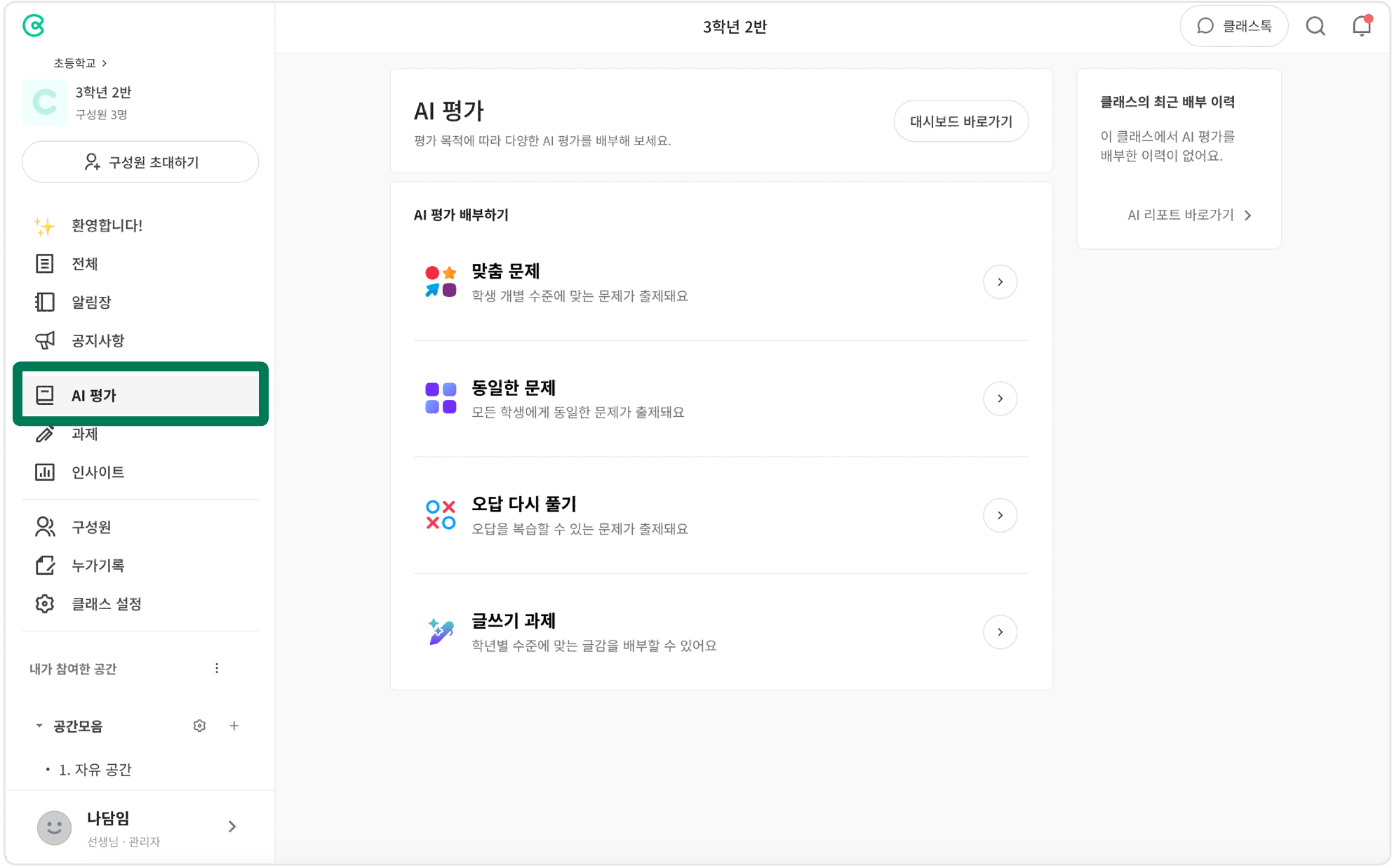Open 맞춤 문제 arrow button
Image resolution: width=1392 pixels, height=868 pixels.
click(x=1000, y=282)
